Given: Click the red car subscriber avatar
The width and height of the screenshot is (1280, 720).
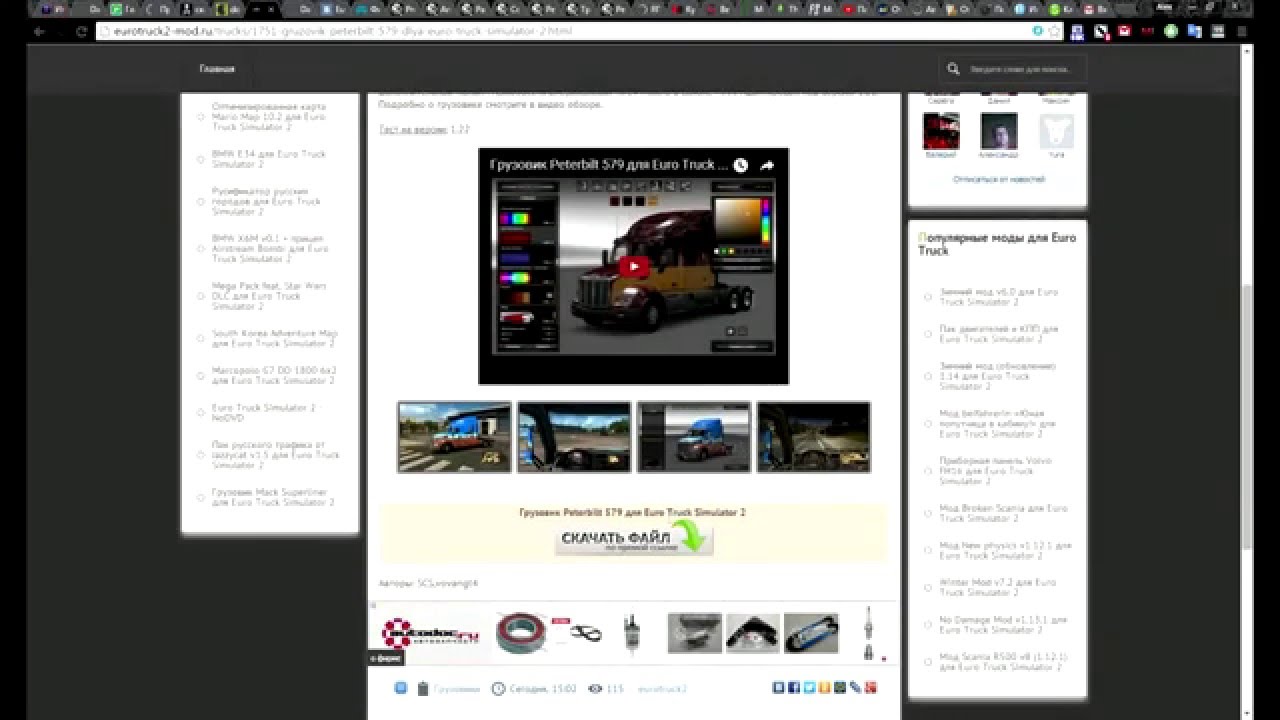Looking at the screenshot, I should pyautogui.click(x=940, y=131).
